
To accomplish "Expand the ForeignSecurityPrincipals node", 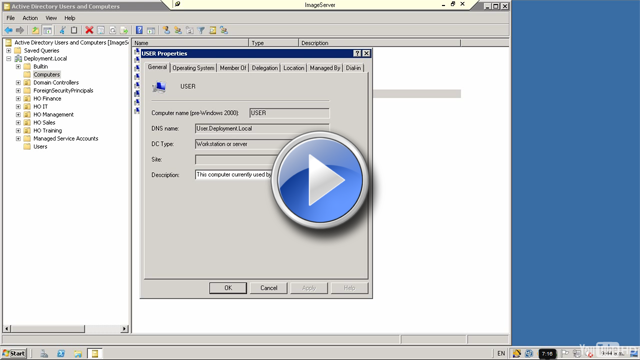I will (x=18, y=91).
